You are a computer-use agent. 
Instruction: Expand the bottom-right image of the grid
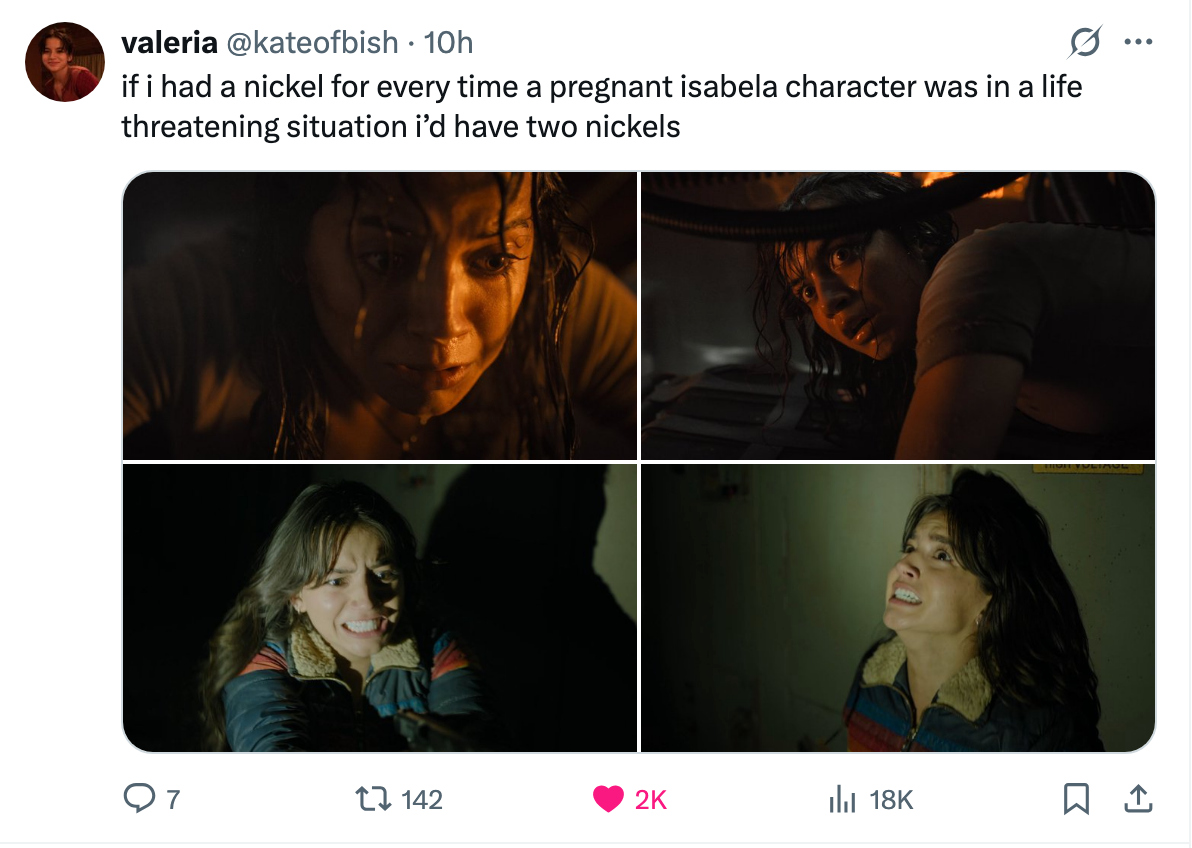(895, 605)
